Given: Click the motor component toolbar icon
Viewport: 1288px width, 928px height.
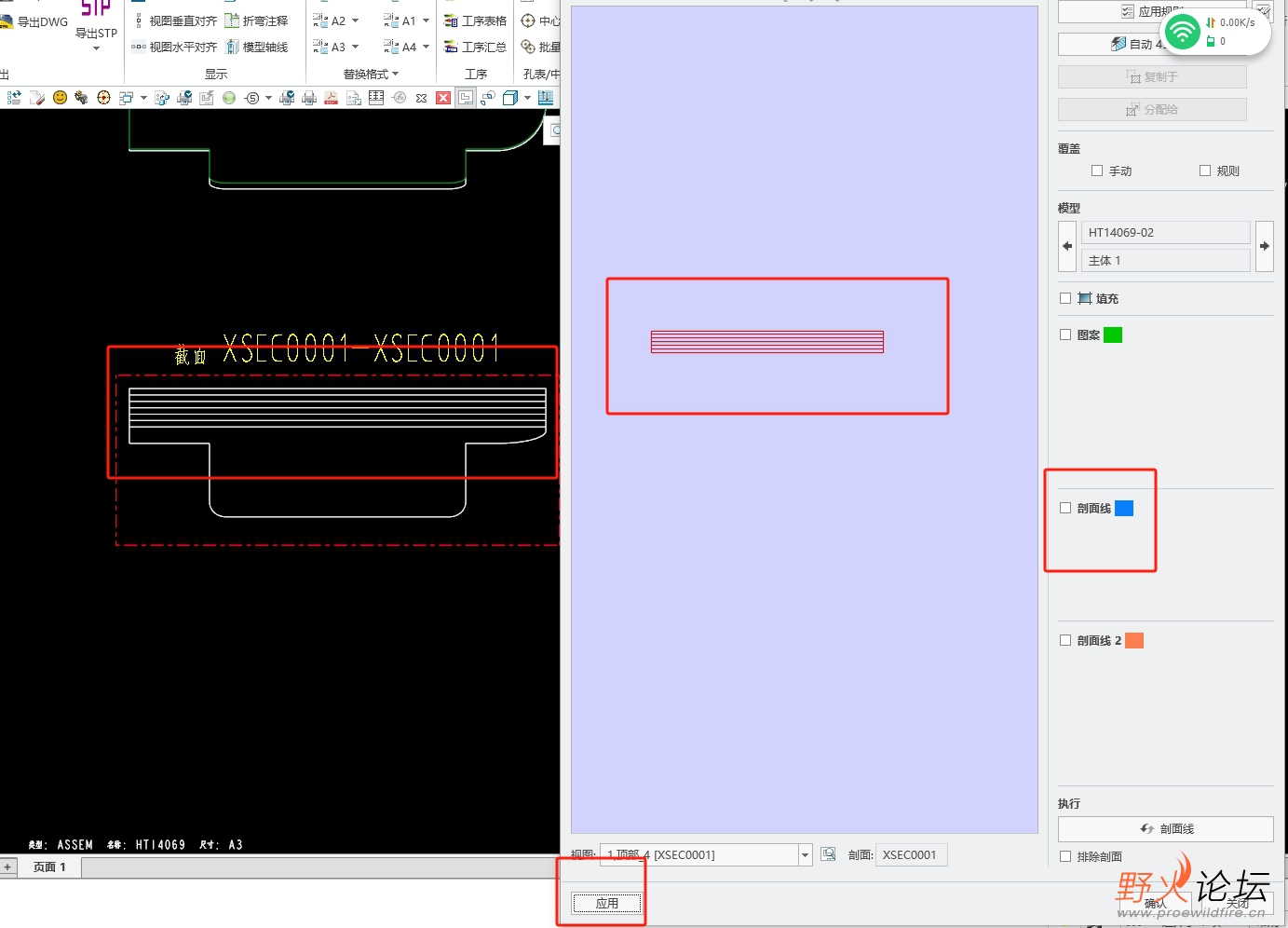Looking at the screenshot, I should click(82, 98).
